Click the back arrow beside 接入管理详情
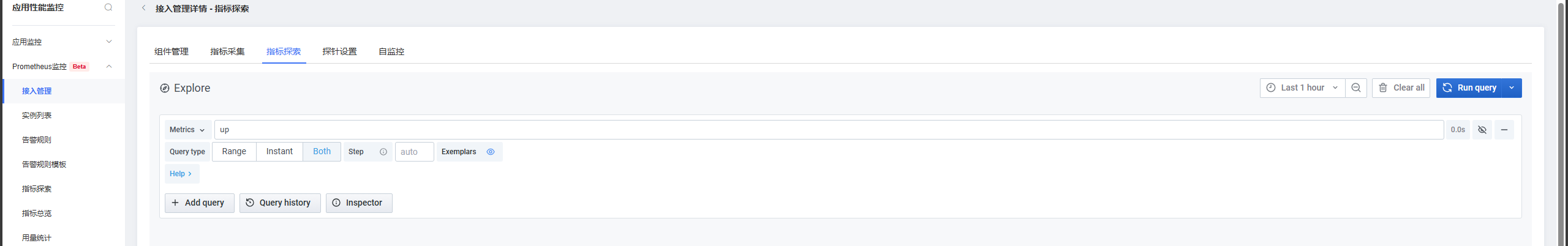Viewport: 1568px width, 246px height. click(x=144, y=8)
